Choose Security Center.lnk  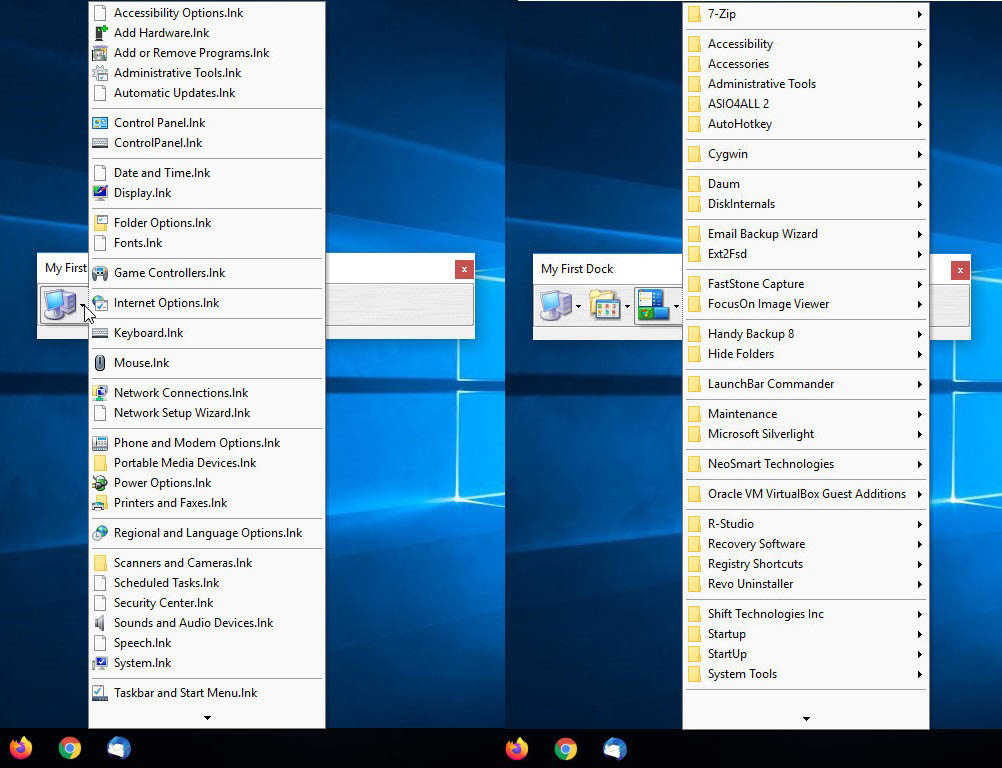click(x=206, y=603)
